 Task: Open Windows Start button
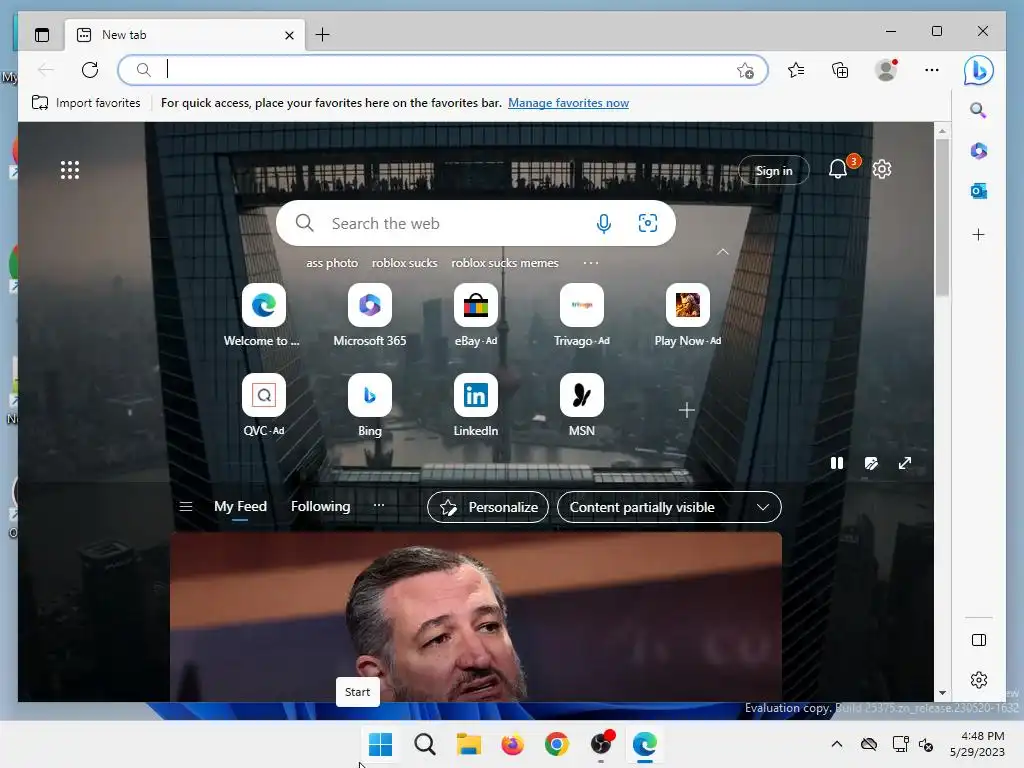(x=380, y=744)
